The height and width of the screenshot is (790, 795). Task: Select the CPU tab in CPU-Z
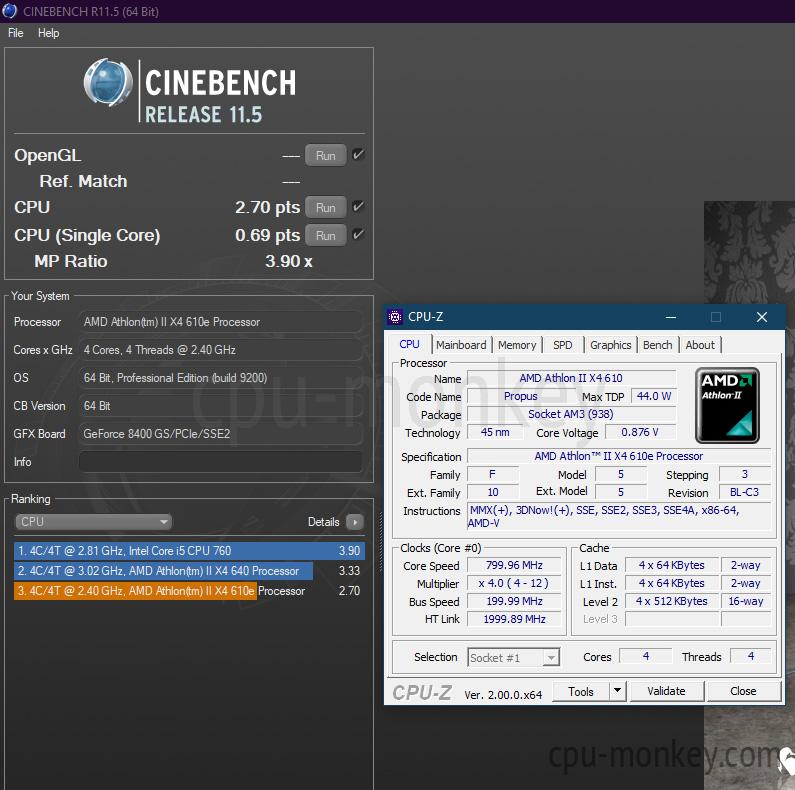[x=409, y=344]
